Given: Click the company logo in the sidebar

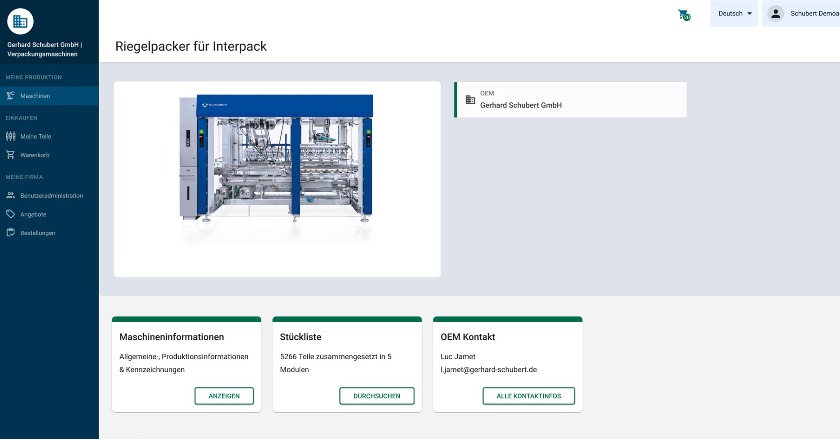Looking at the screenshot, I should coord(20,20).
